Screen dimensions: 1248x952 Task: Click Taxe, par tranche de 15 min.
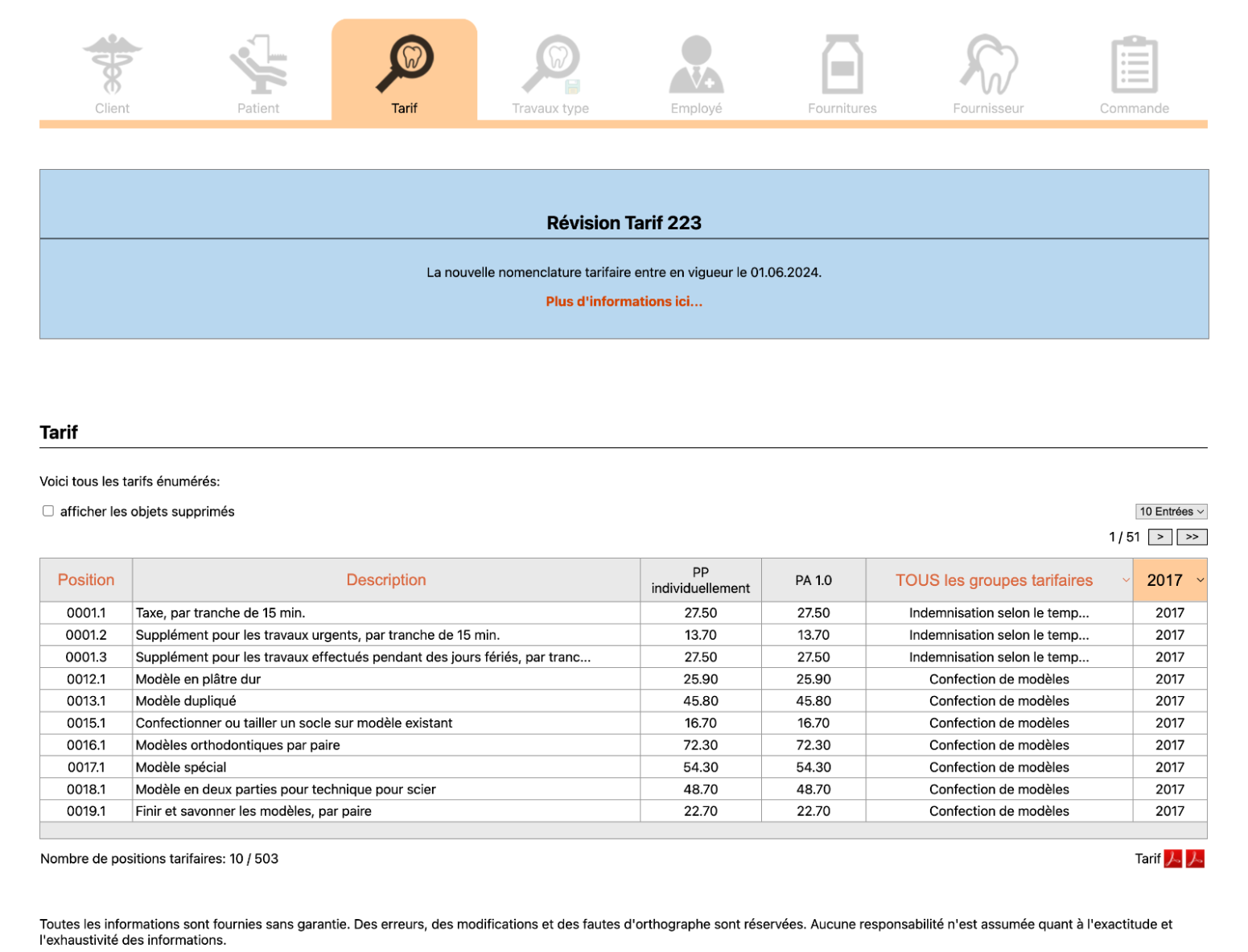coord(220,613)
